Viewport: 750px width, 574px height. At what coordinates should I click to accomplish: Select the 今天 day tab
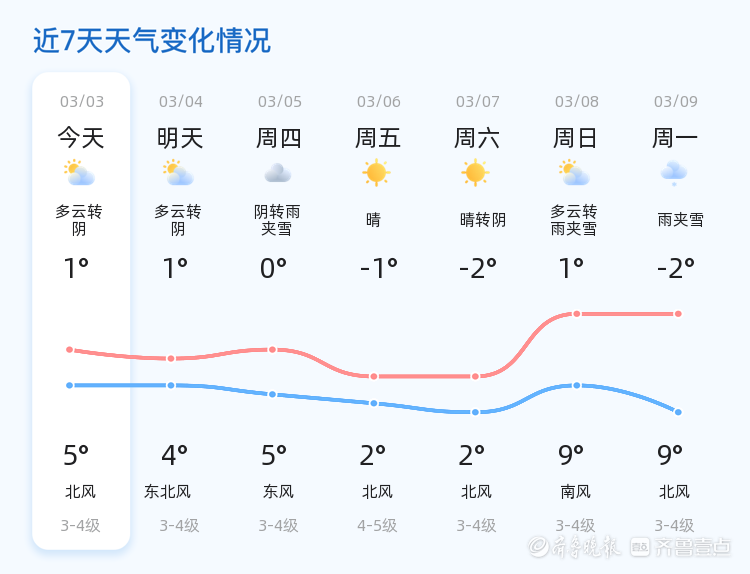[x=80, y=138]
